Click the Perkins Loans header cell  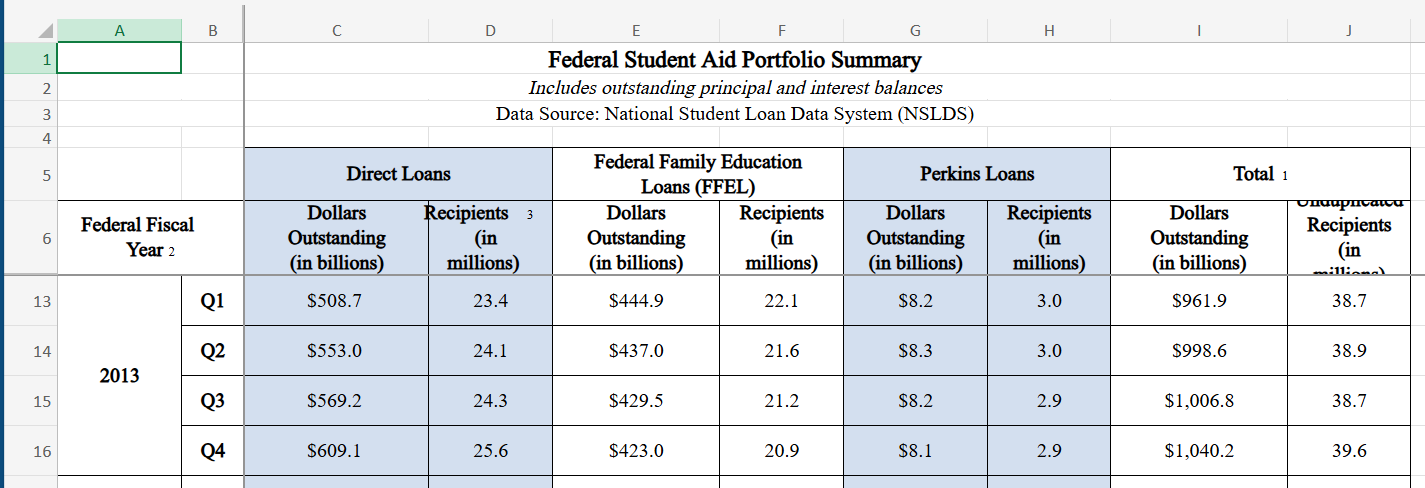tap(976, 175)
